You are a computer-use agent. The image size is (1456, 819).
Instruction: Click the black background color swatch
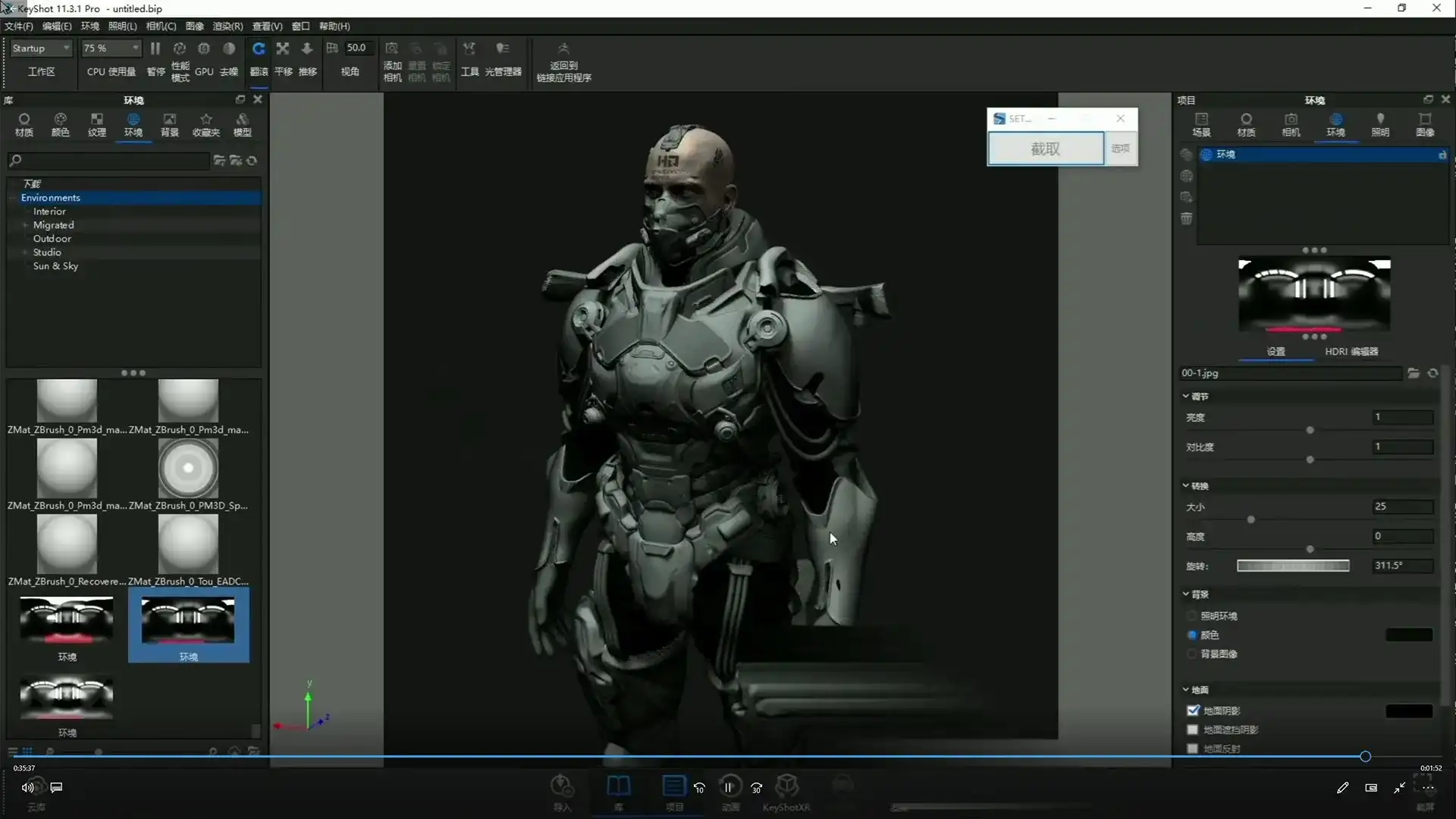point(1409,635)
